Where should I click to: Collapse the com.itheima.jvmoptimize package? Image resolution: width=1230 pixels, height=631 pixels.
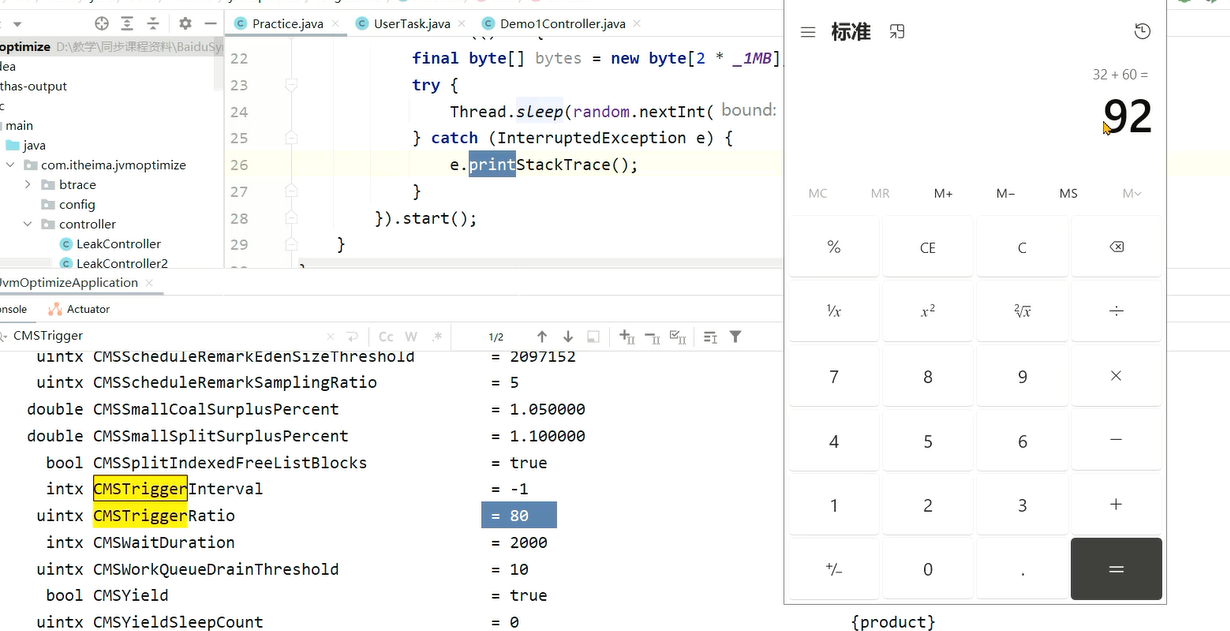point(10,165)
